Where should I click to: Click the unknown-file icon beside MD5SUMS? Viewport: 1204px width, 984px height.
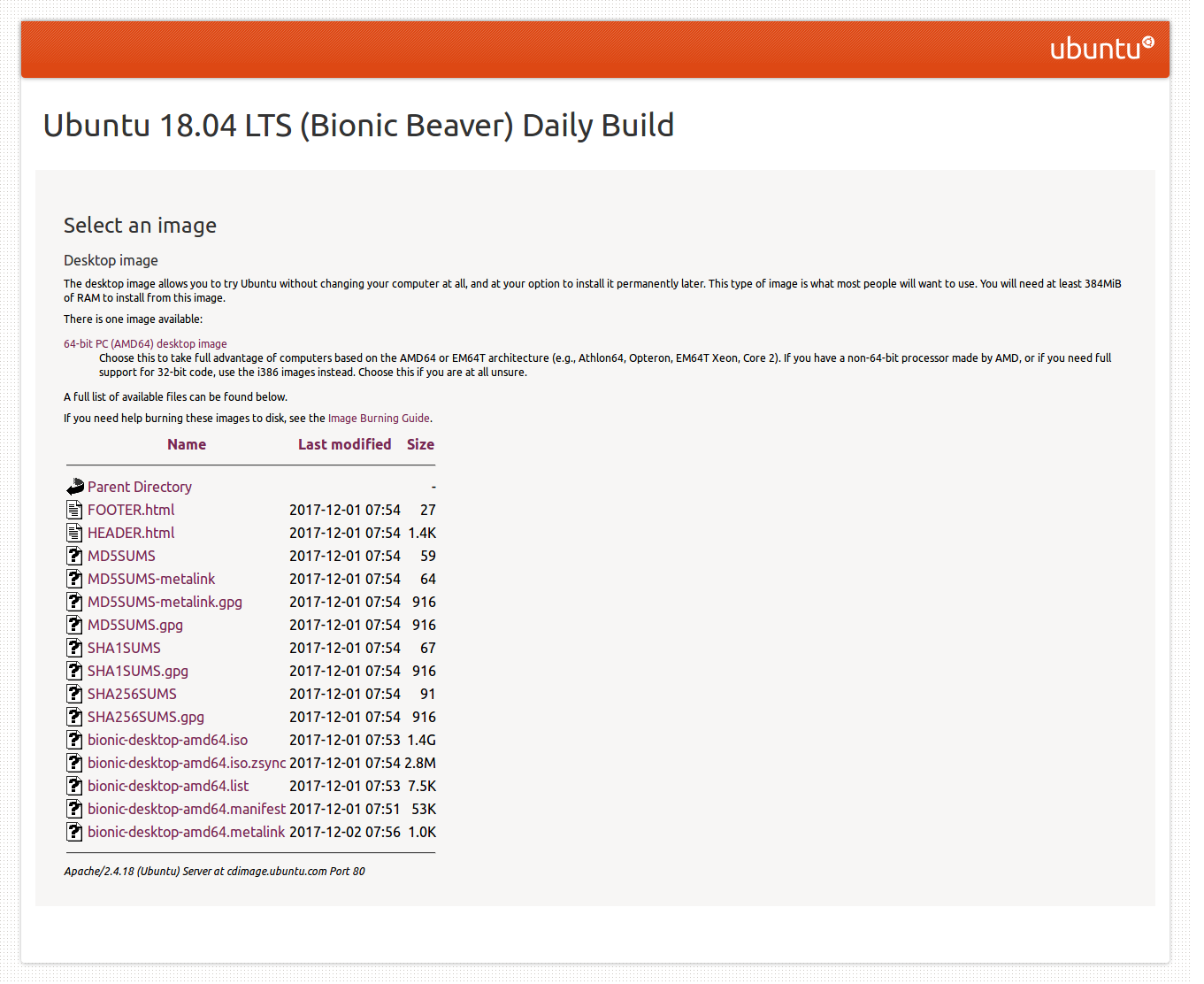(75, 556)
